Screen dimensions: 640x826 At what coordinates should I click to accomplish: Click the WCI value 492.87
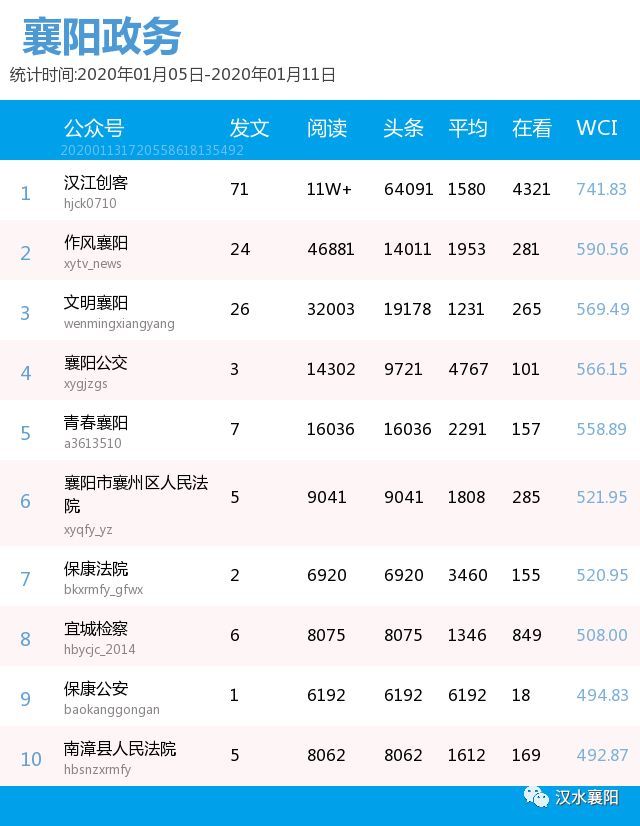click(602, 755)
